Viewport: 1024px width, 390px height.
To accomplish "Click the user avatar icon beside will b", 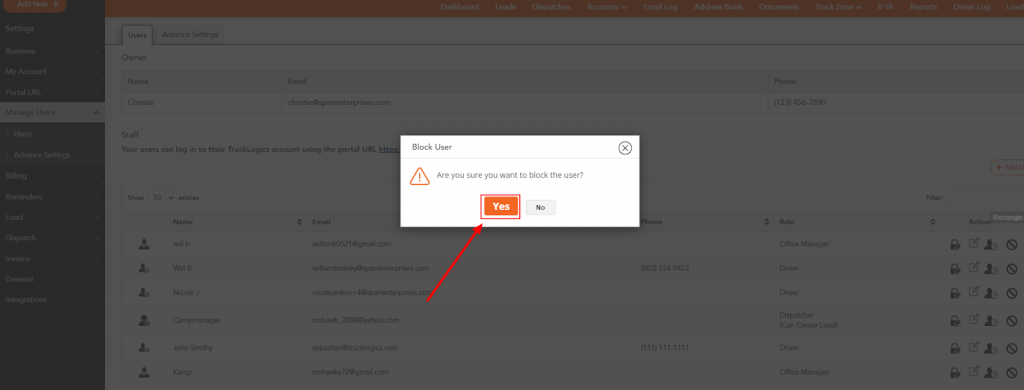I will [x=144, y=244].
